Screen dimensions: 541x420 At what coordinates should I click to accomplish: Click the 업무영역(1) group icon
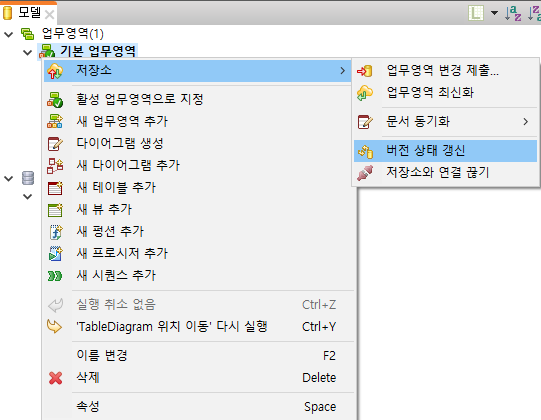27,34
